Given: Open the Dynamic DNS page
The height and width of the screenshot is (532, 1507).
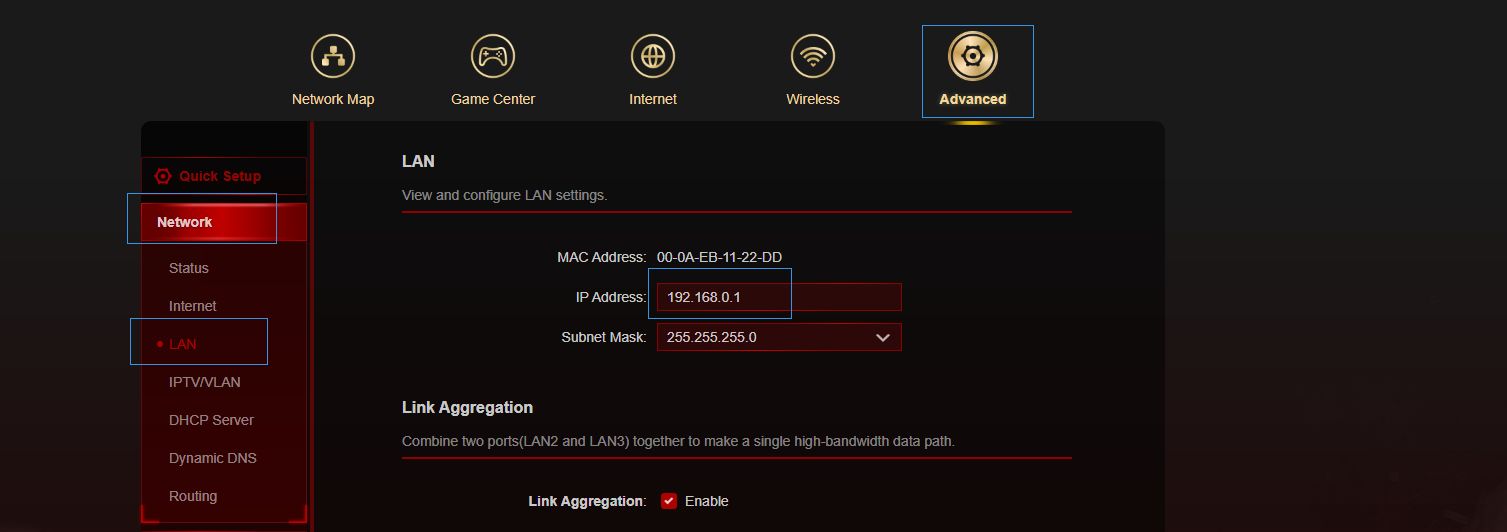Looking at the screenshot, I should (213, 458).
